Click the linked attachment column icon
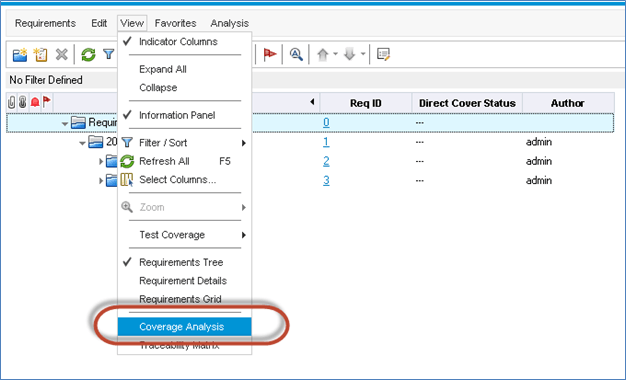626x380 pixels. pyautogui.click(x=23, y=103)
